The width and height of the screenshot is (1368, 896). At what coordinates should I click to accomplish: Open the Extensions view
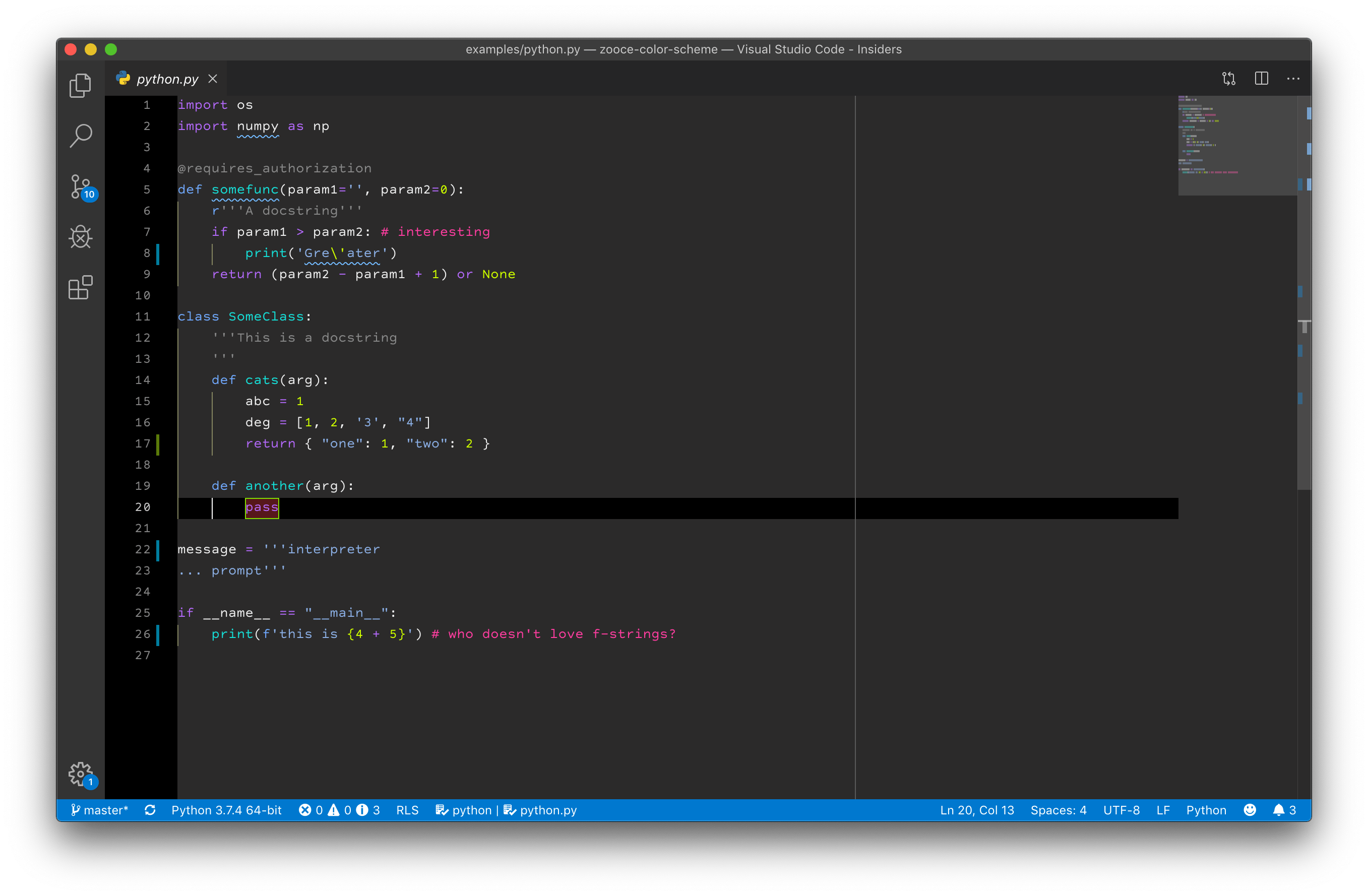(81, 287)
